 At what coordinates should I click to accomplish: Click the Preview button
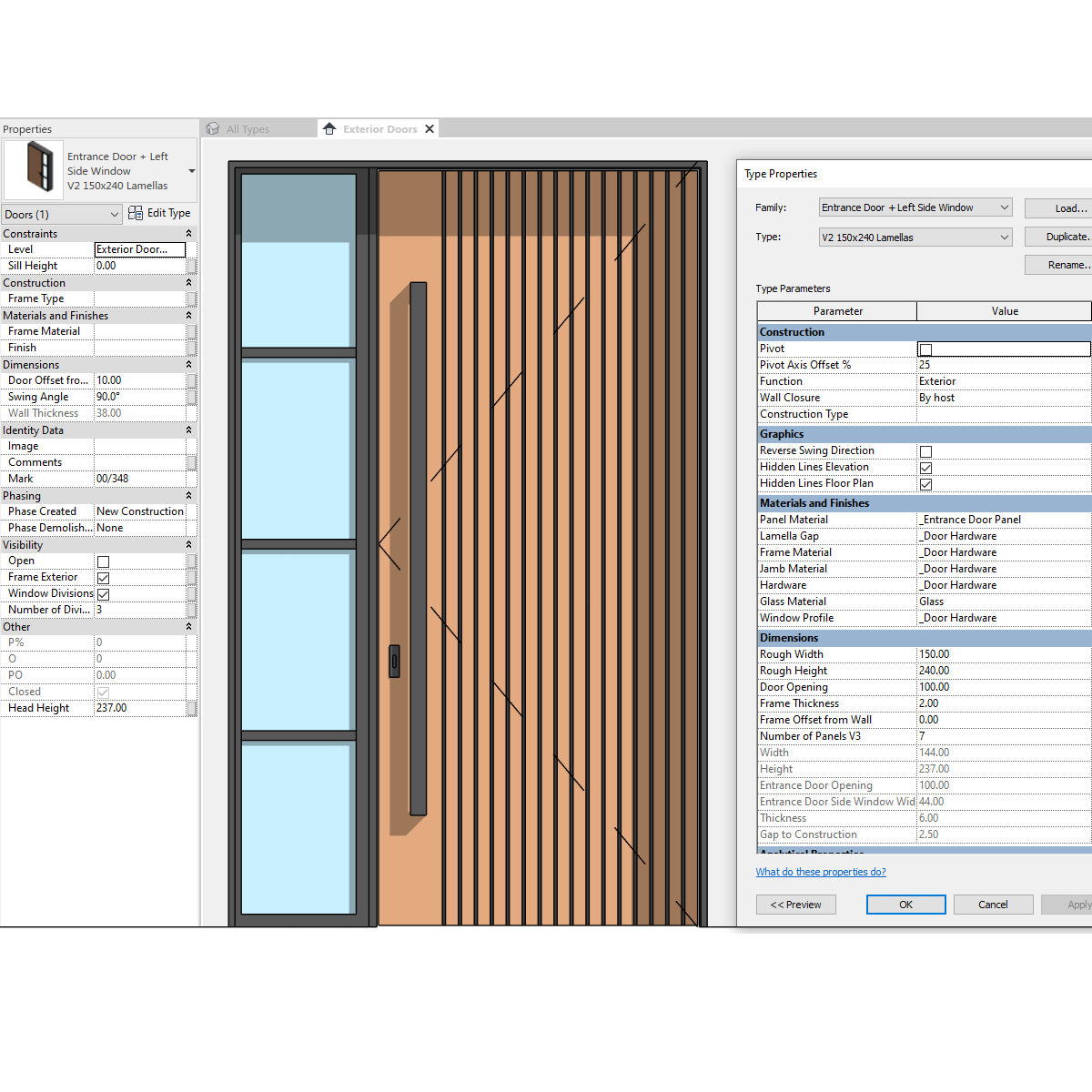coord(796,905)
